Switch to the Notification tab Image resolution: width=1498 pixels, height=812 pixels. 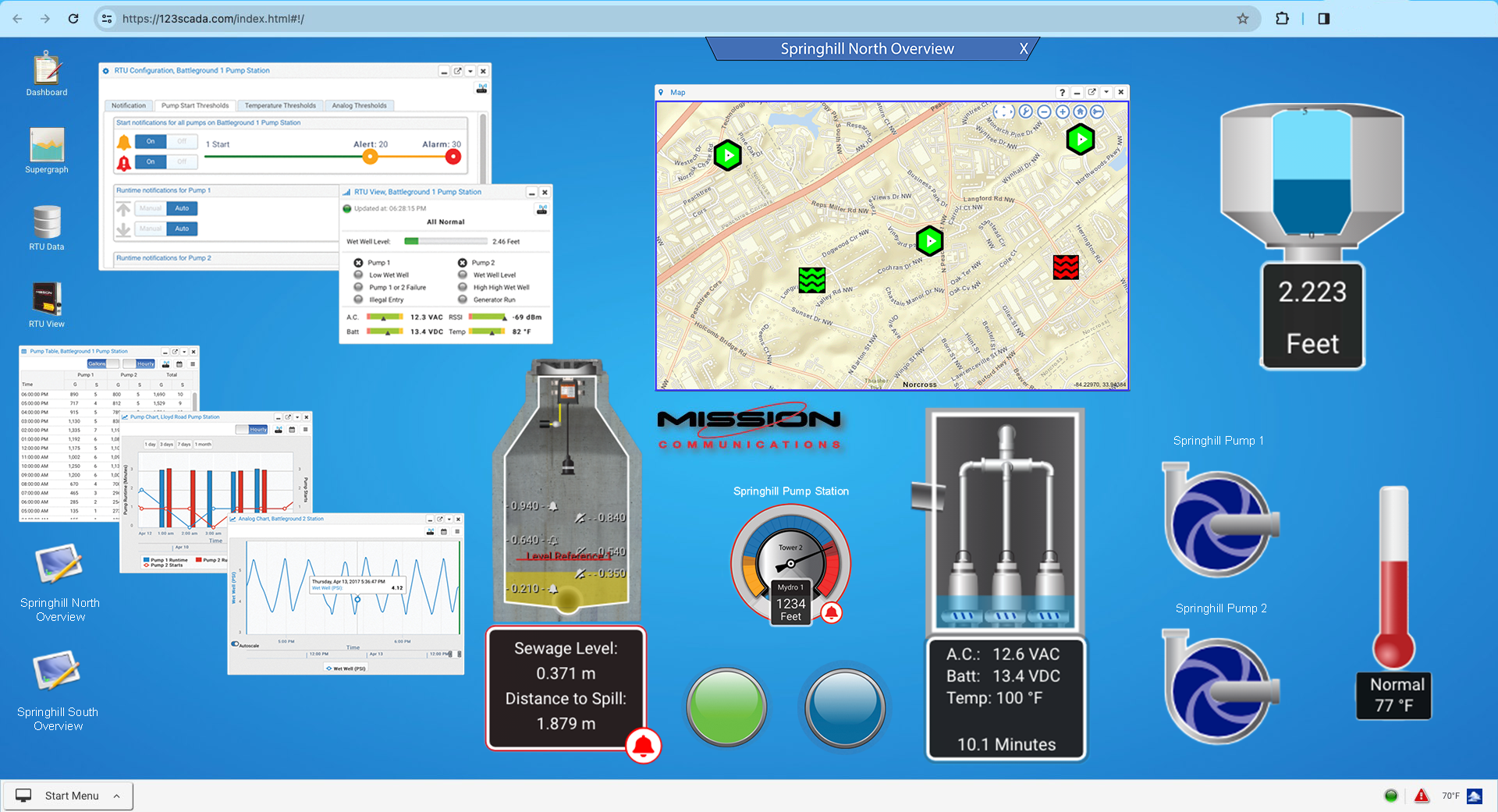pos(129,105)
